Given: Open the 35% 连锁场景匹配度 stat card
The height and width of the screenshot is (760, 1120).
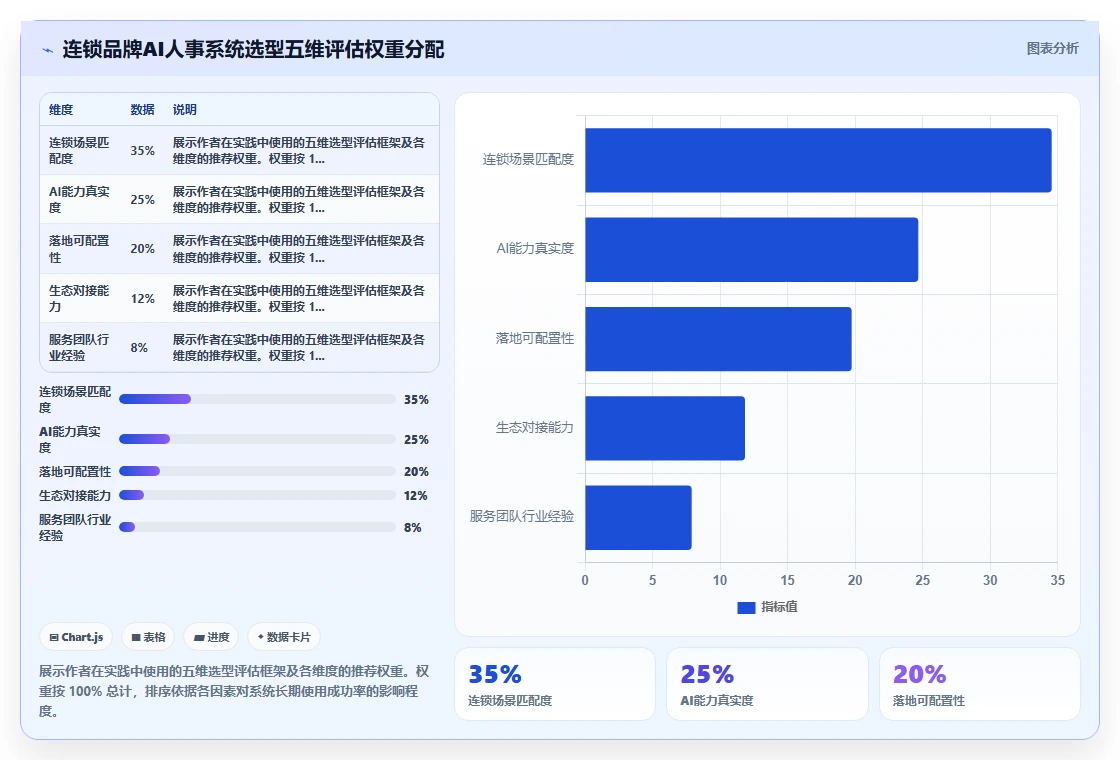Looking at the screenshot, I should coord(555,684).
